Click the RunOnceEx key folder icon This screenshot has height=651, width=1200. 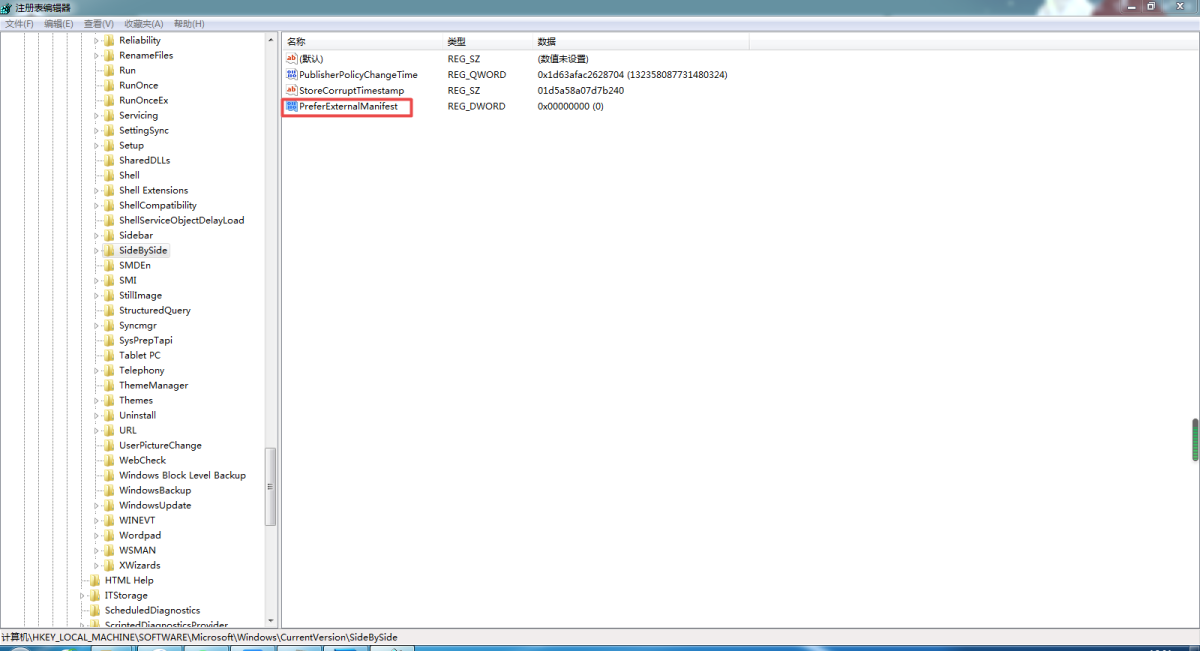coord(109,100)
